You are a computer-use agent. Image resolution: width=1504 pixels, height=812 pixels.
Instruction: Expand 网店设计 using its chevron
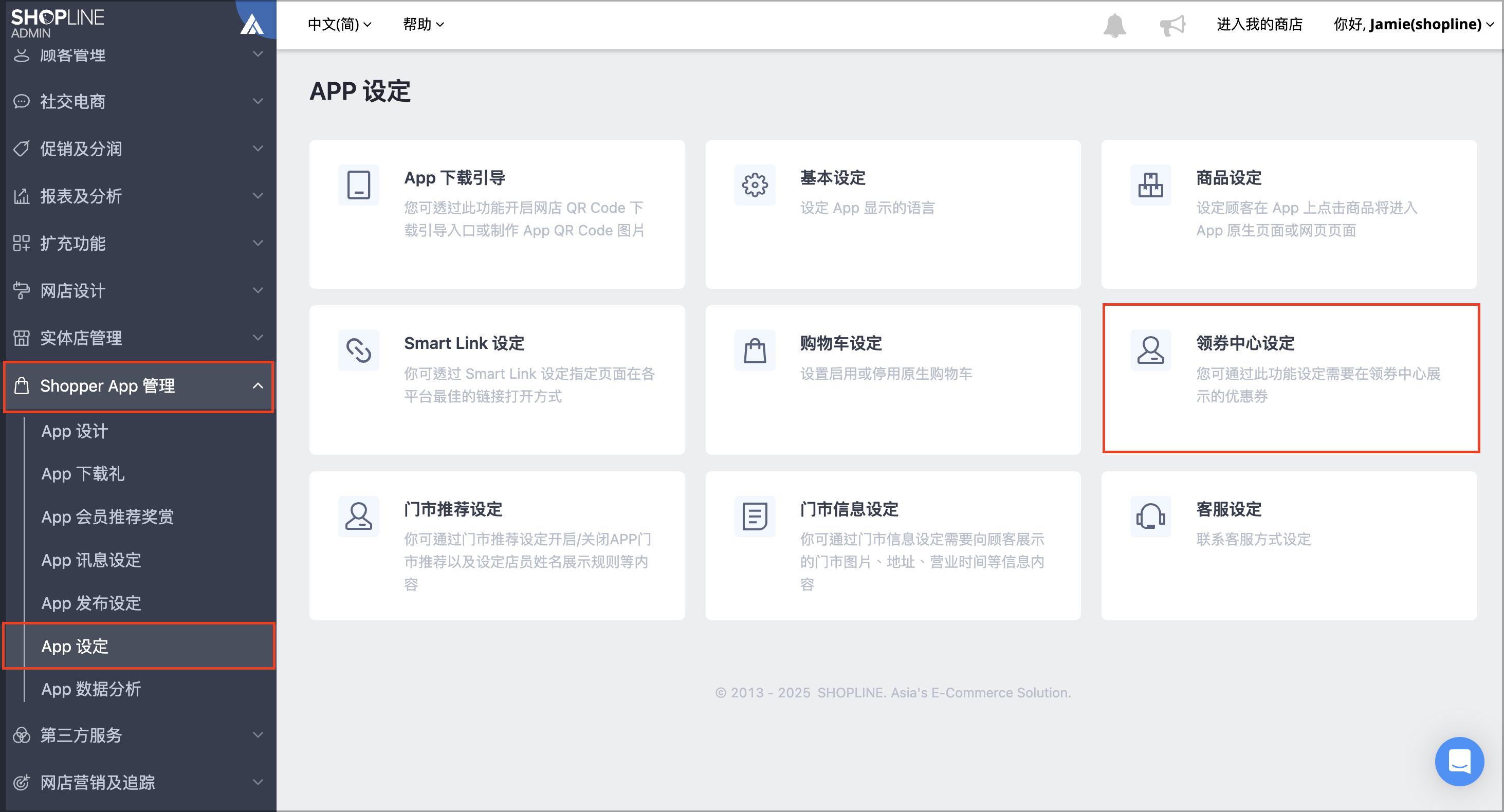click(258, 291)
